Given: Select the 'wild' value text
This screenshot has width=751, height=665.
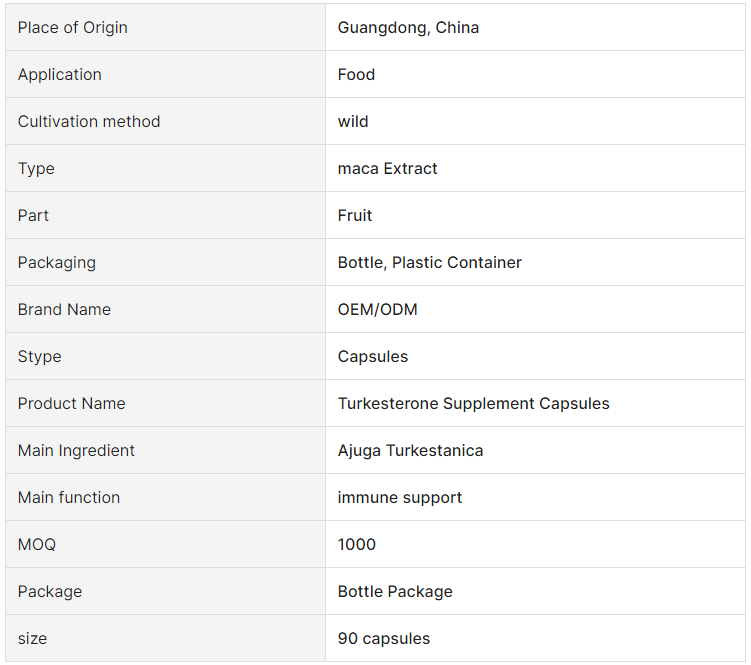Looking at the screenshot, I should [x=353, y=121].
